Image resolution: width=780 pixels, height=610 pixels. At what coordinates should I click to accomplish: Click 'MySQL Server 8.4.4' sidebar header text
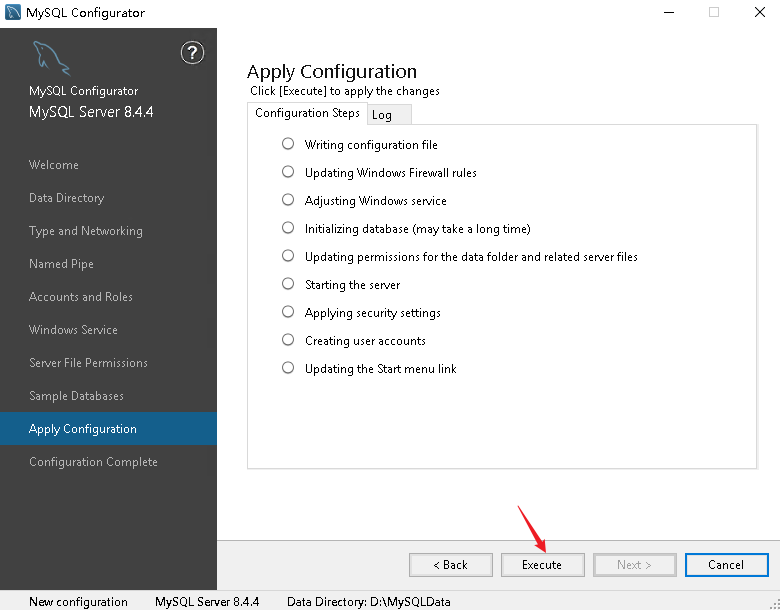91,112
